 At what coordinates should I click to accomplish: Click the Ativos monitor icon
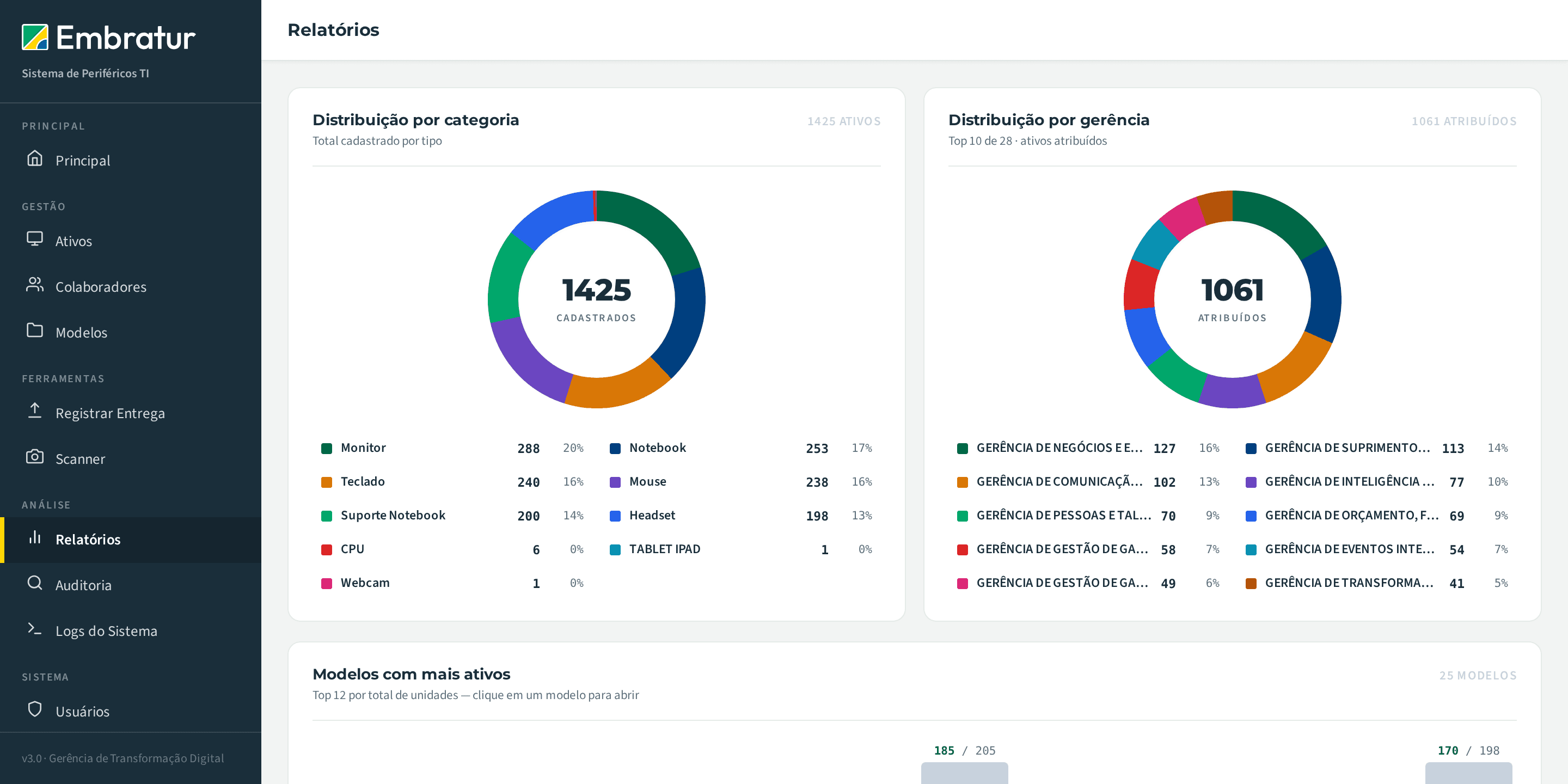click(x=35, y=238)
